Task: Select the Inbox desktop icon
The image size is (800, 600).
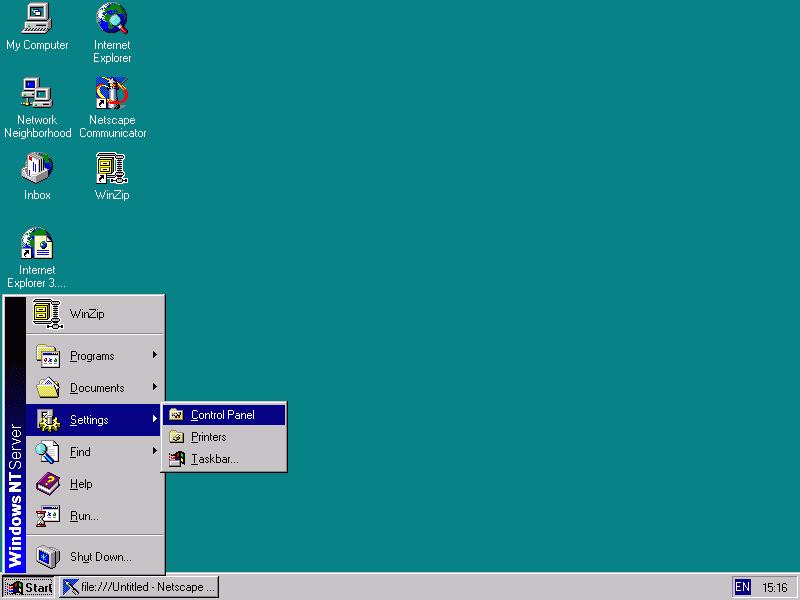Action: click(37, 169)
